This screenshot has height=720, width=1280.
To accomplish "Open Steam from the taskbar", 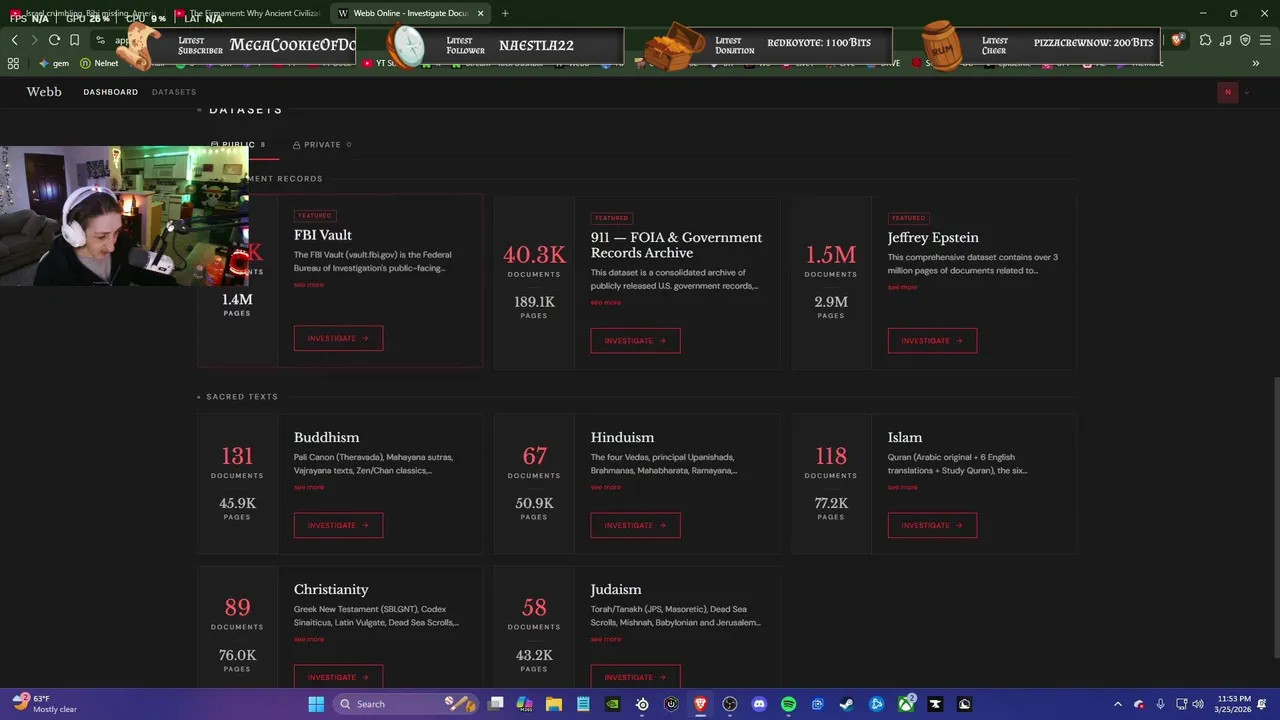I will (x=846, y=704).
